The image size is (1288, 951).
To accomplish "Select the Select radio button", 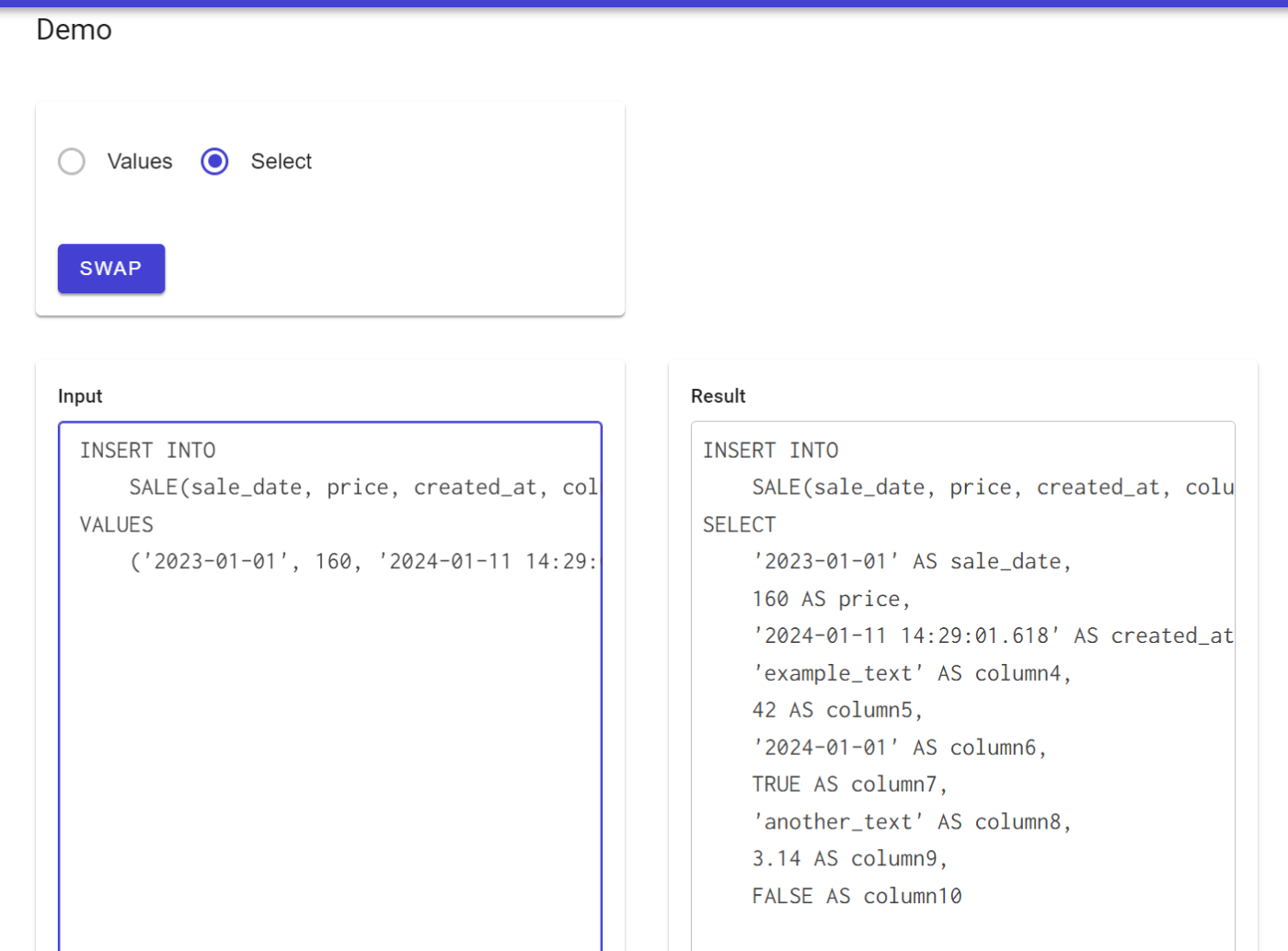I will pyautogui.click(x=214, y=162).
